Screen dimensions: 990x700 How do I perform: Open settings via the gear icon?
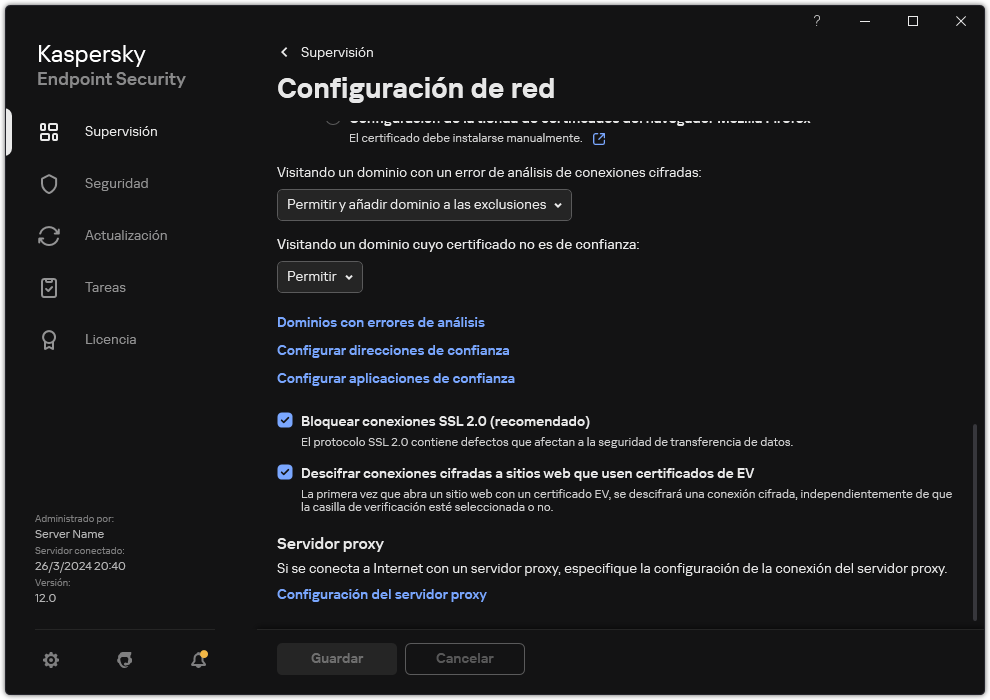(50, 660)
